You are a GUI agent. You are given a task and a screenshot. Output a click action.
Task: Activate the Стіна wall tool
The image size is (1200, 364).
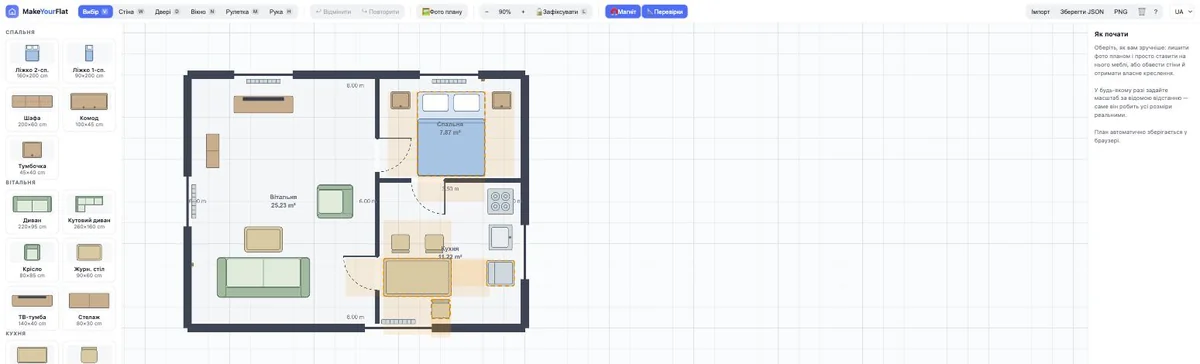pos(131,11)
